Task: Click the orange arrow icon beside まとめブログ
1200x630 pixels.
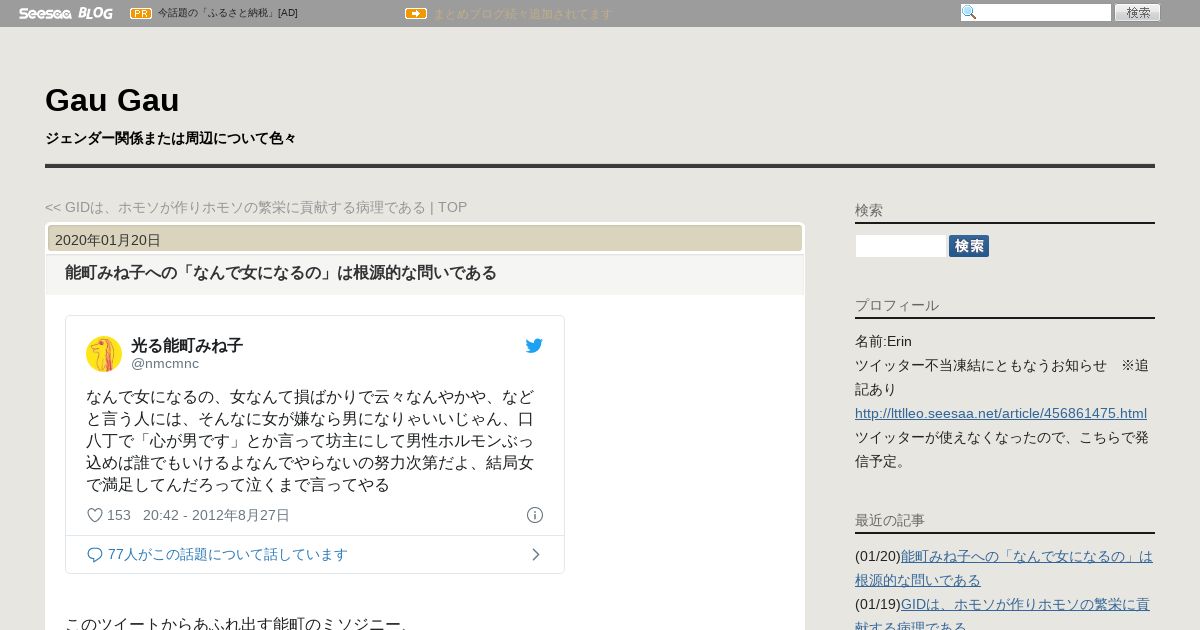Action: pyautogui.click(x=416, y=13)
